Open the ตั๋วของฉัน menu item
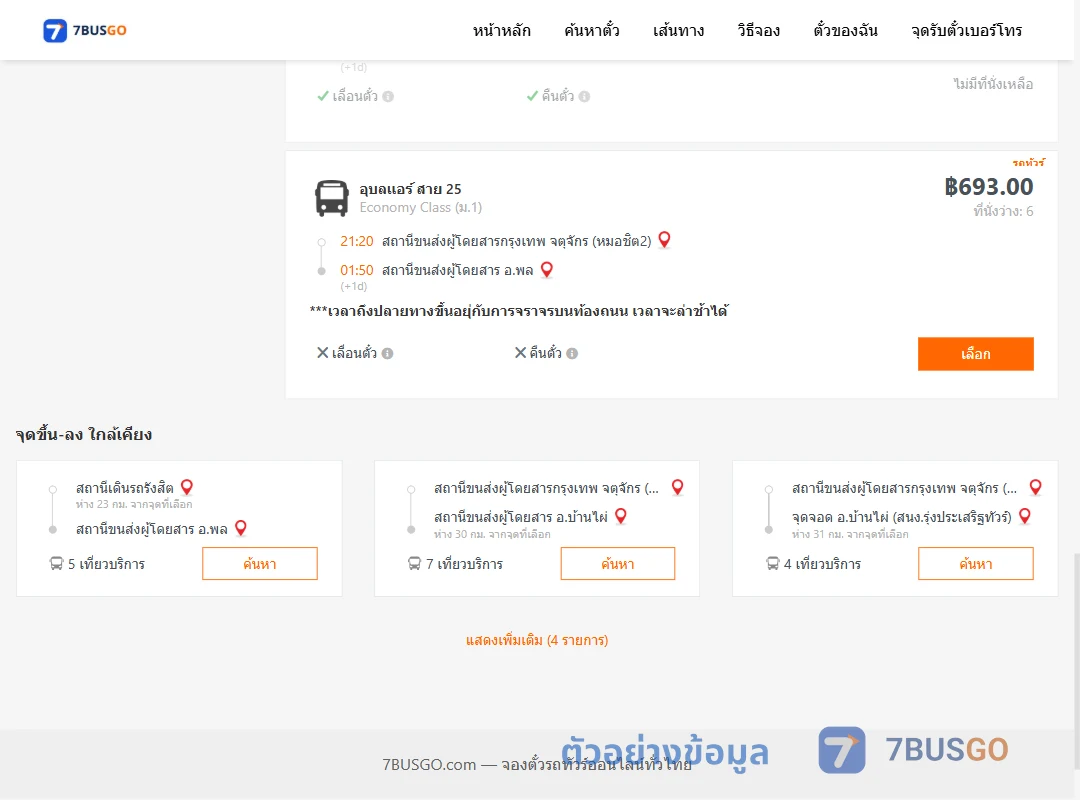The image size is (1080, 800). (x=845, y=30)
